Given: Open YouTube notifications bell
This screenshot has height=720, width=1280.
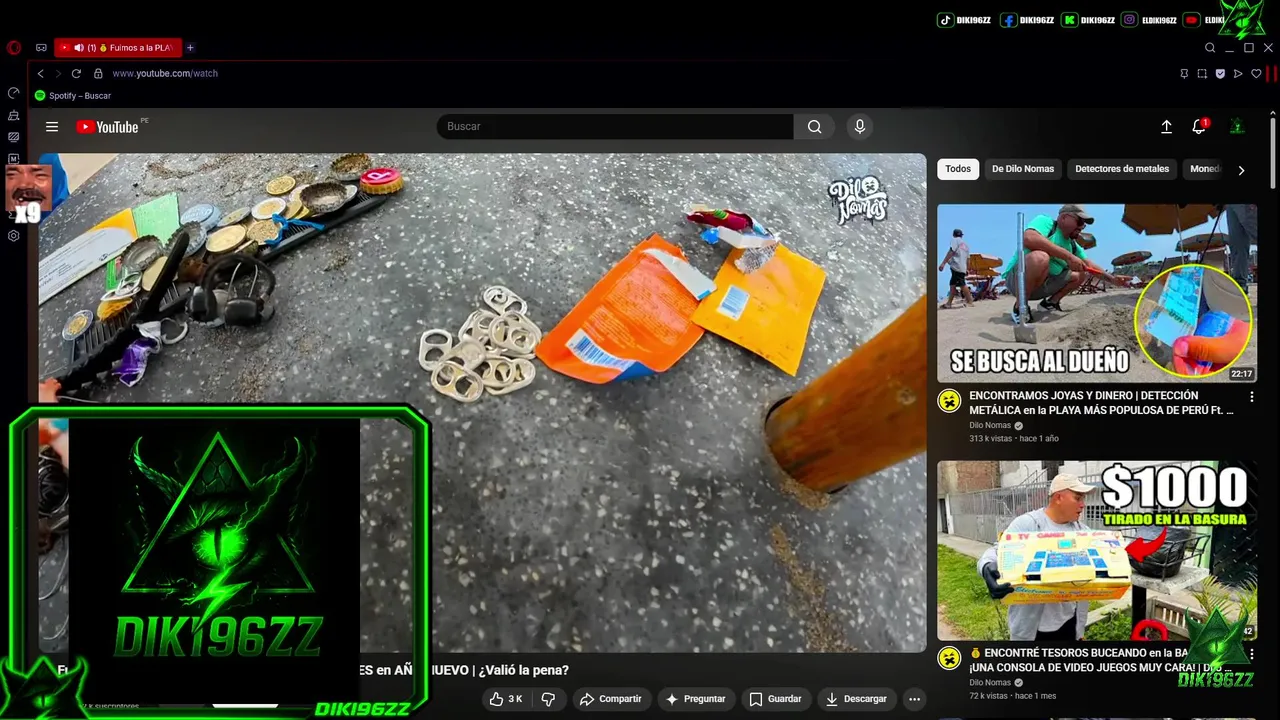Looking at the screenshot, I should tap(1199, 127).
